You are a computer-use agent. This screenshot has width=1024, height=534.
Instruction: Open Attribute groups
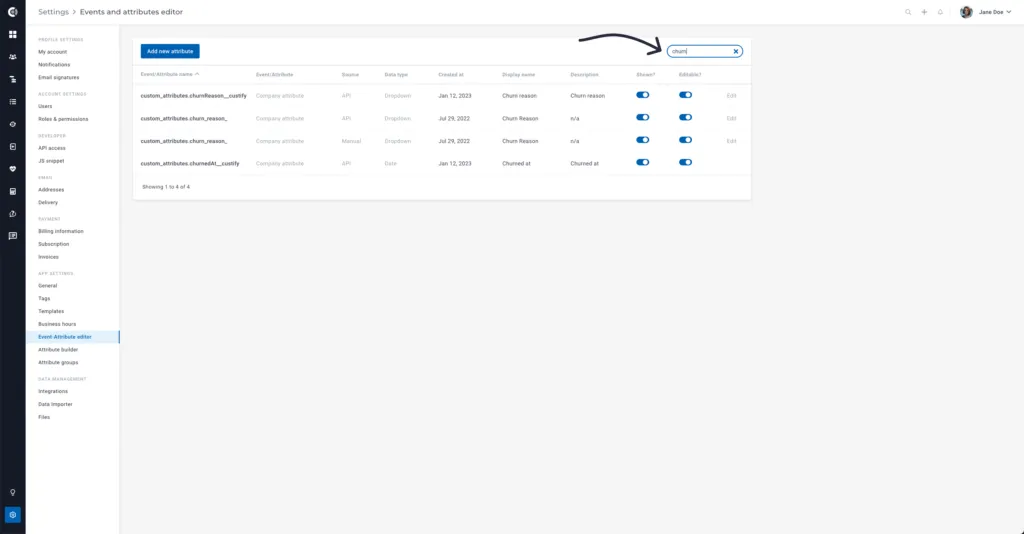[x=57, y=362]
